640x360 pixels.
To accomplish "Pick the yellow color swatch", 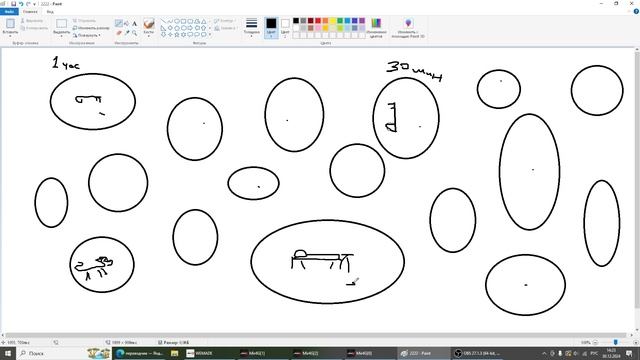I will click(333, 21).
